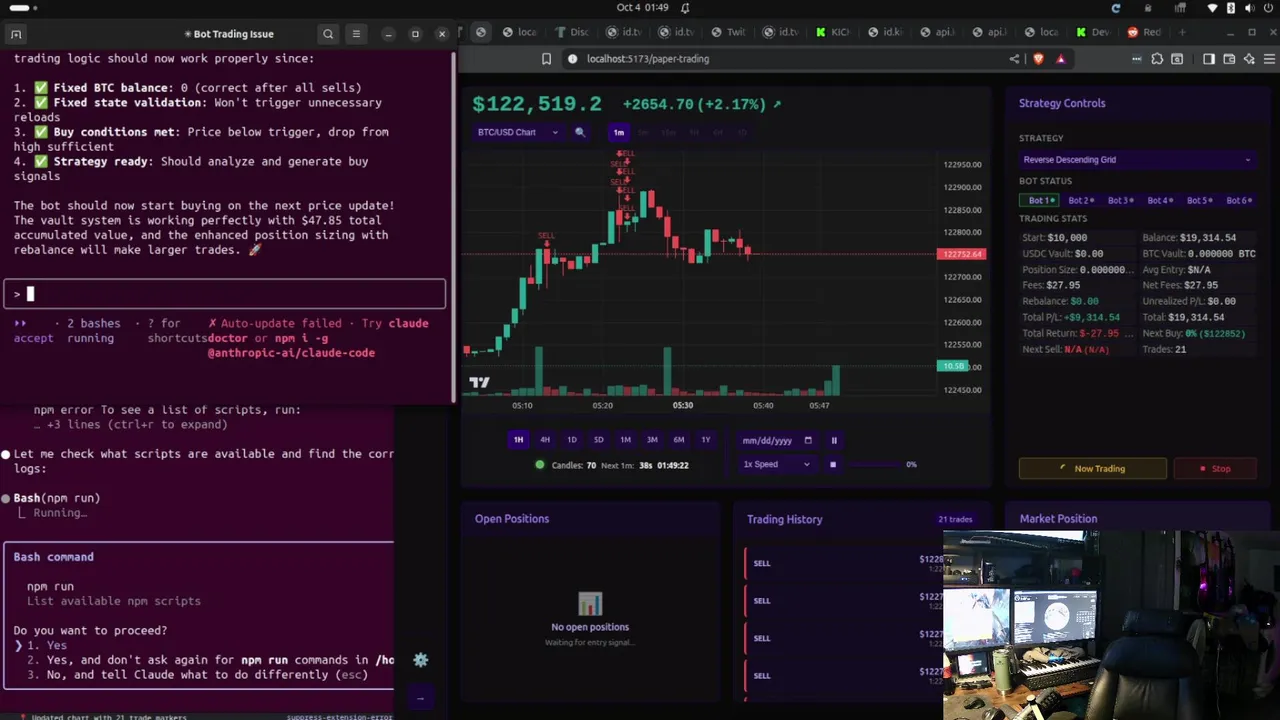
Task: Select the 1Y chart range button
Action: tap(705, 440)
